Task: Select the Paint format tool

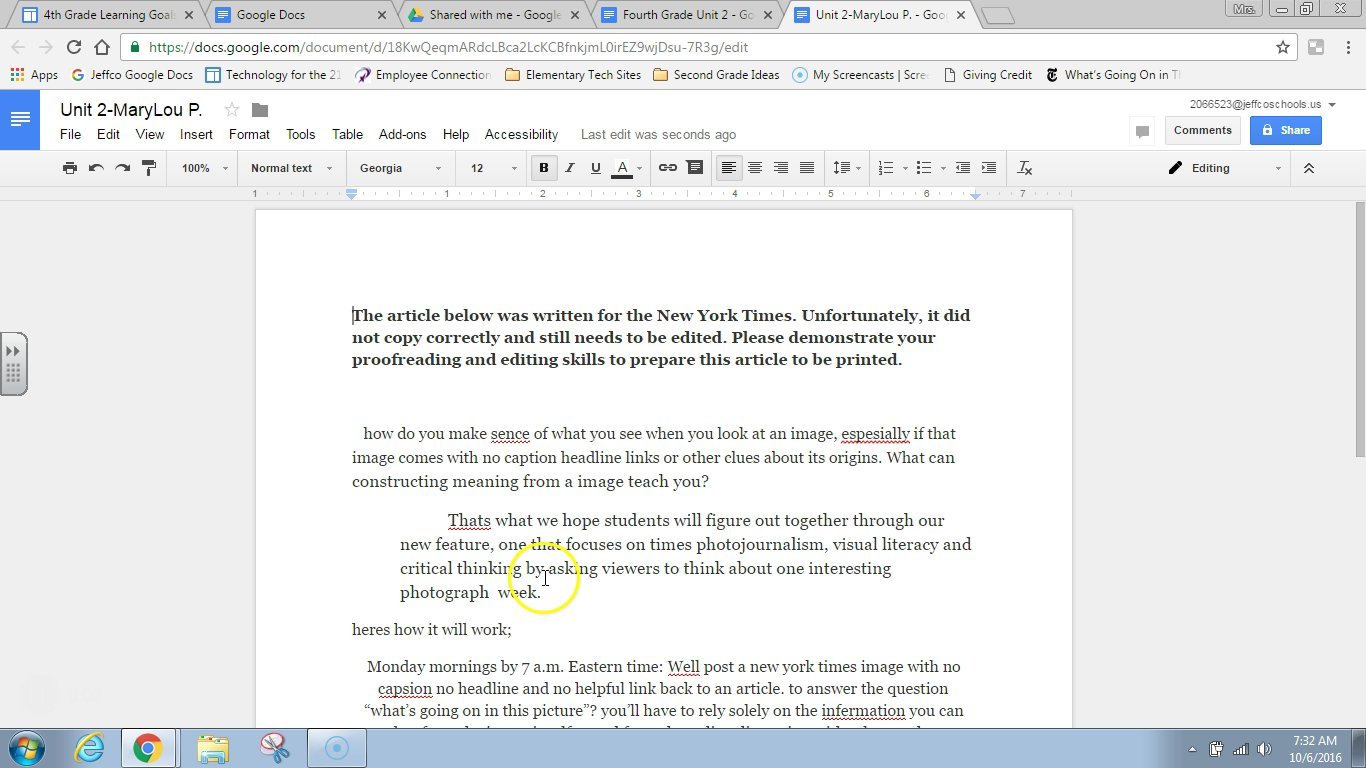Action: coord(149,168)
